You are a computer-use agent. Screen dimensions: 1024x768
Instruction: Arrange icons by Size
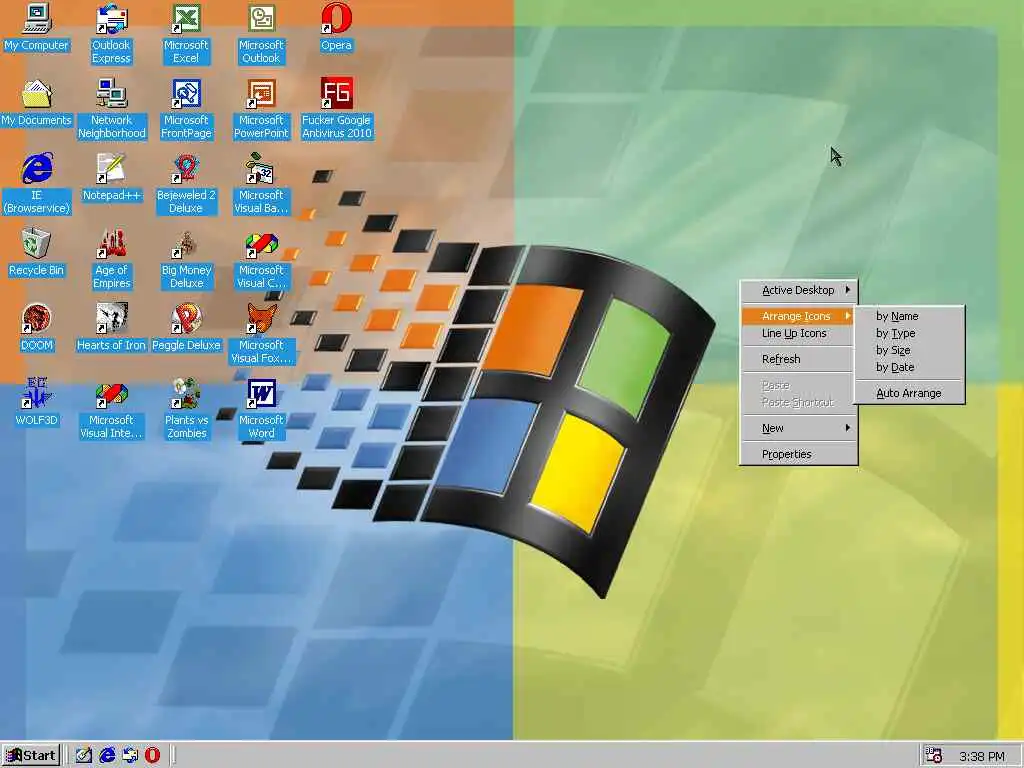point(909,350)
